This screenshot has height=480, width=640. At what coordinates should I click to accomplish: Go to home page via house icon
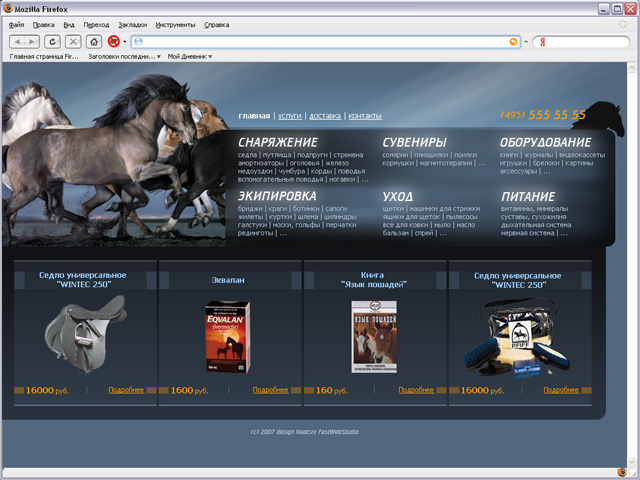(94, 42)
